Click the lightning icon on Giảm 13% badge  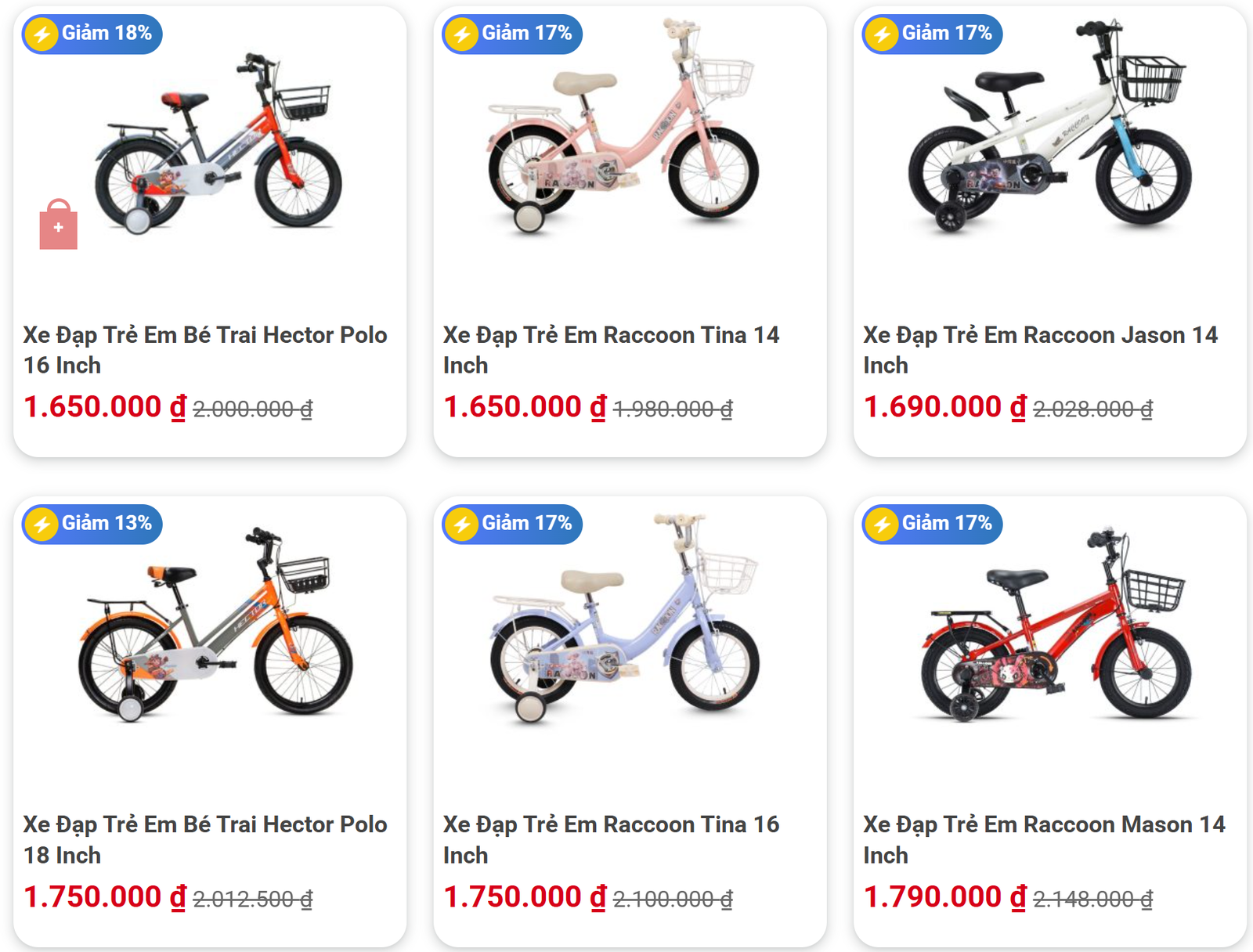[x=42, y=525]
